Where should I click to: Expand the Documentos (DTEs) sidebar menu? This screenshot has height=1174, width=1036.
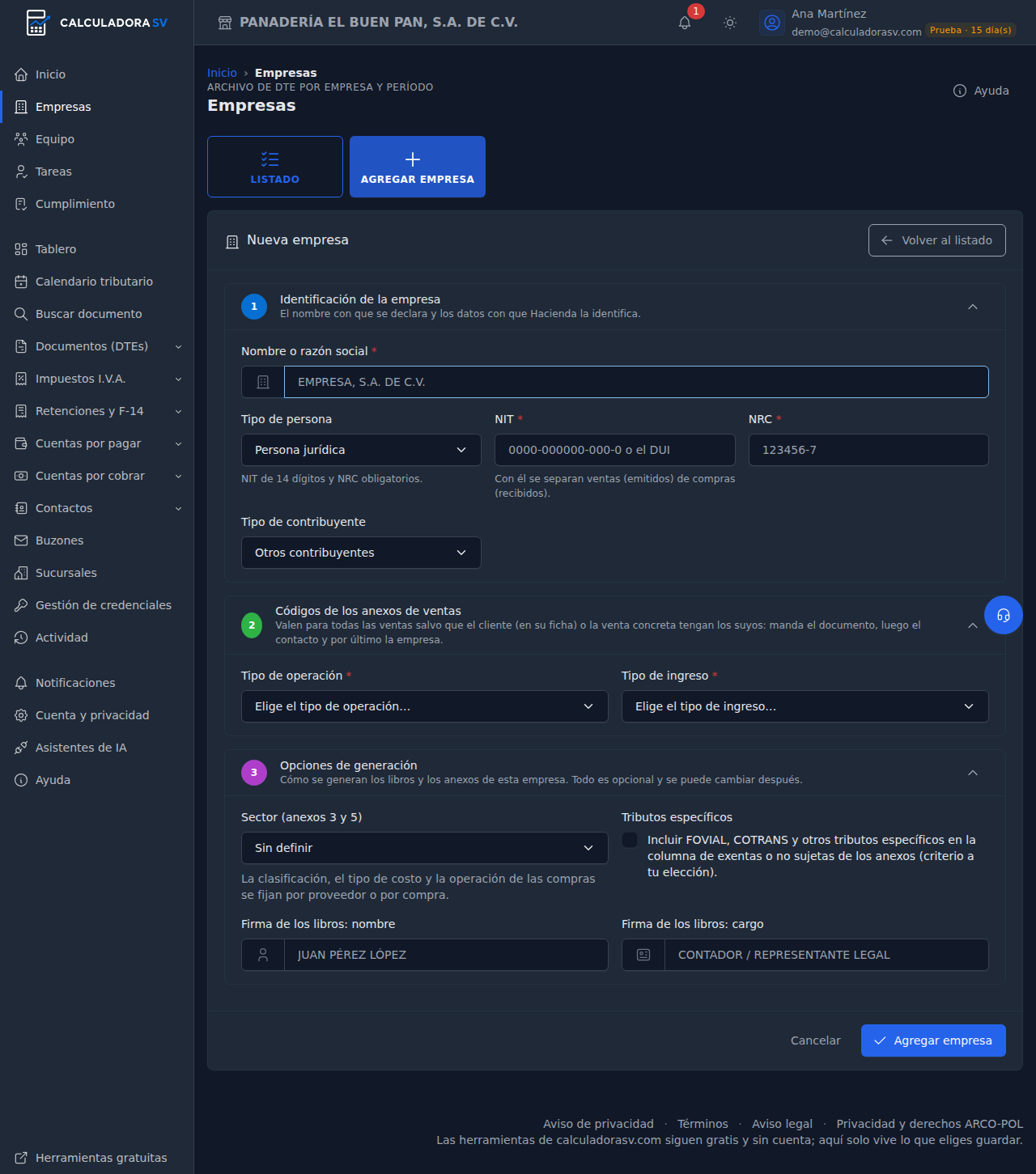click(x=97, y=346)
